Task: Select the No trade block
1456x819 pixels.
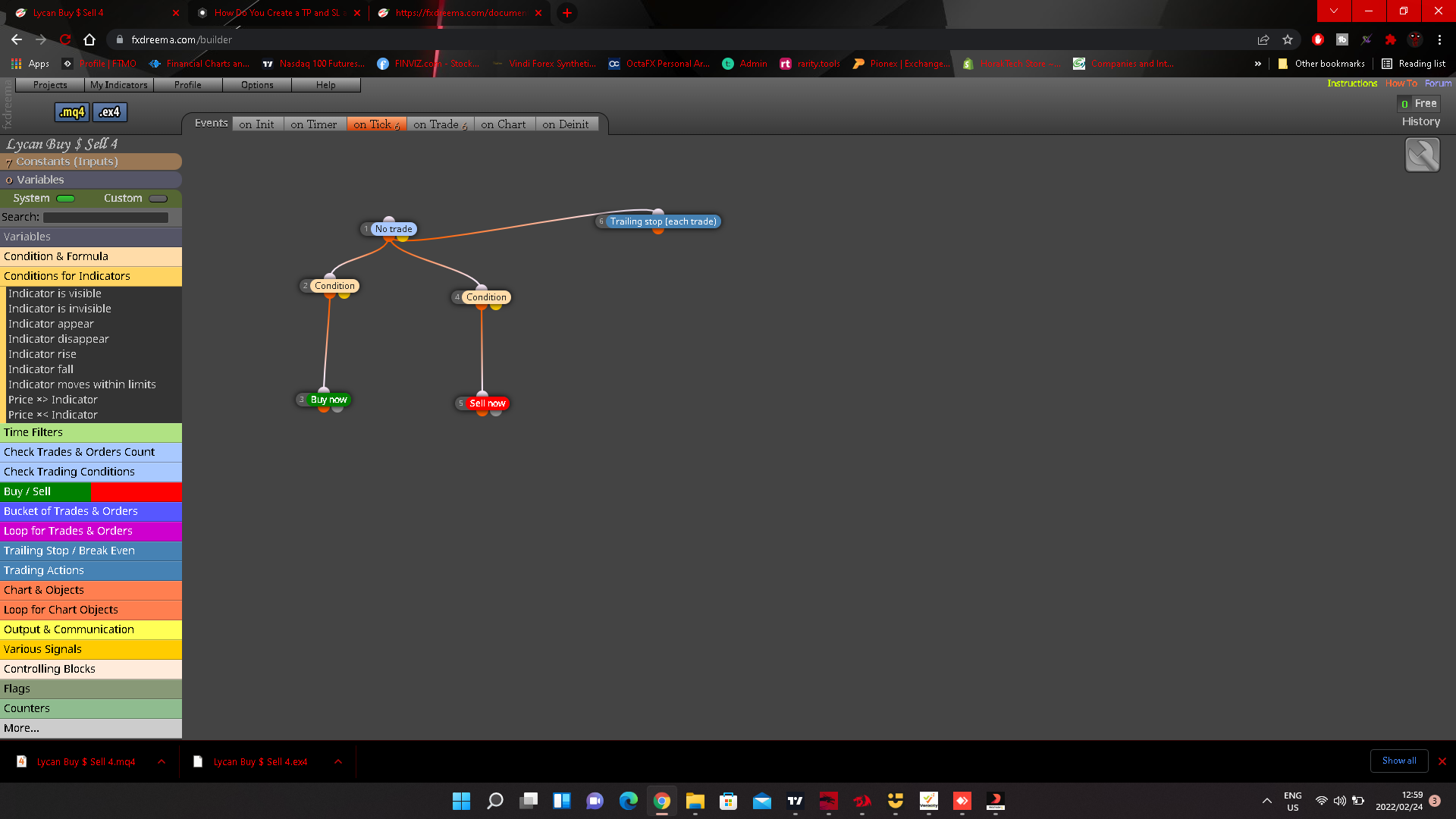Action: [x=393, y=229]
